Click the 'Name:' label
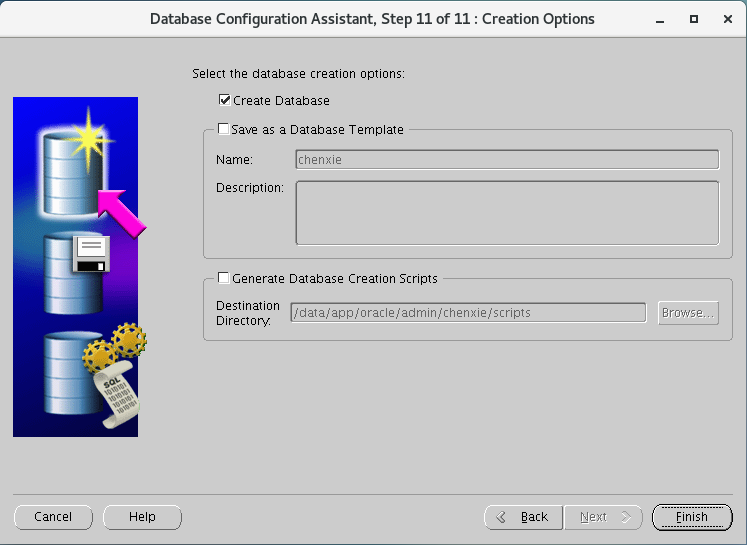The height and width of the screenshot is (545, 747). click(x=234, y=160)
